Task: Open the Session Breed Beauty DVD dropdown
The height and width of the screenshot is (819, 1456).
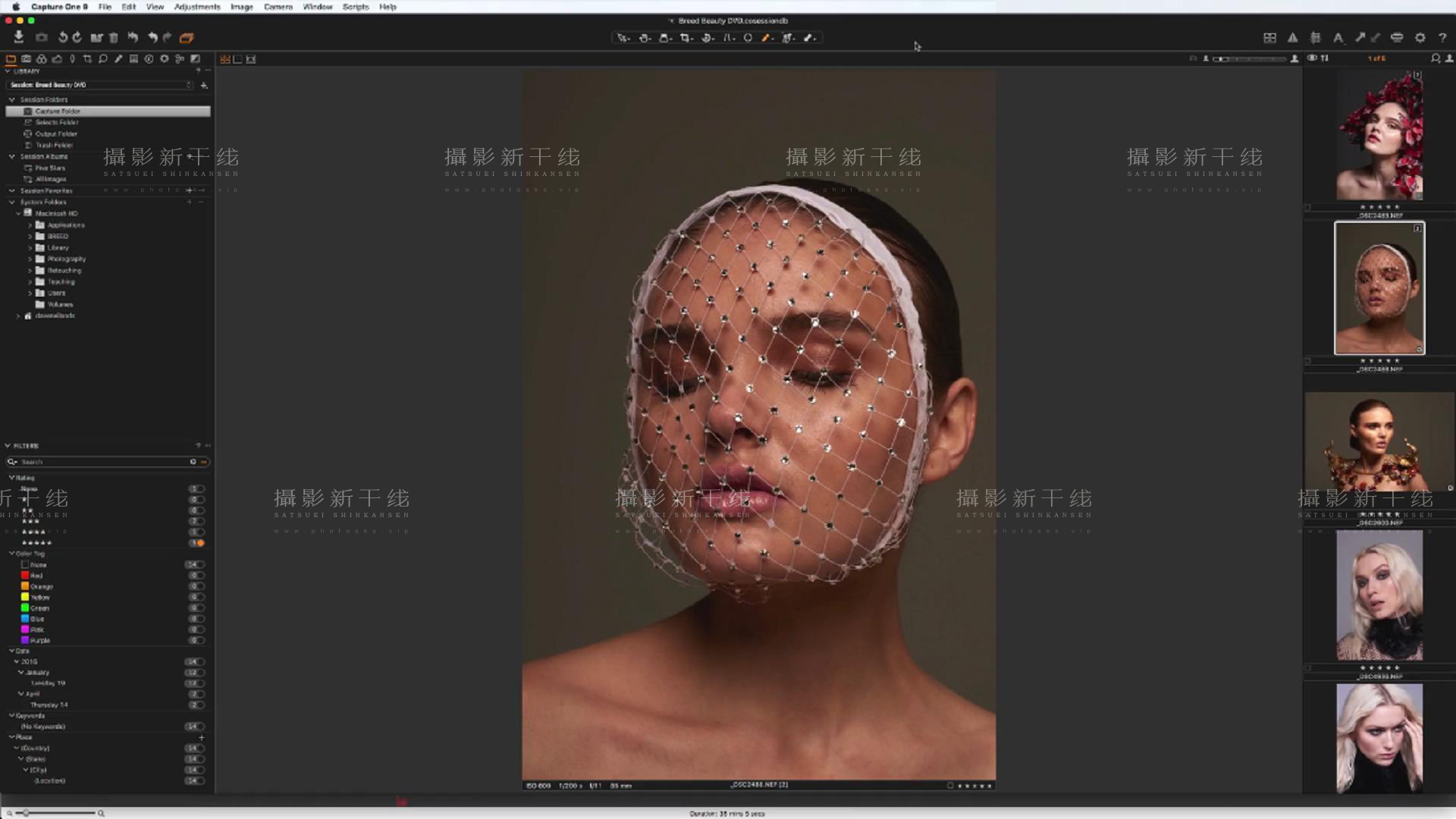Action: [x=101, y=85]
